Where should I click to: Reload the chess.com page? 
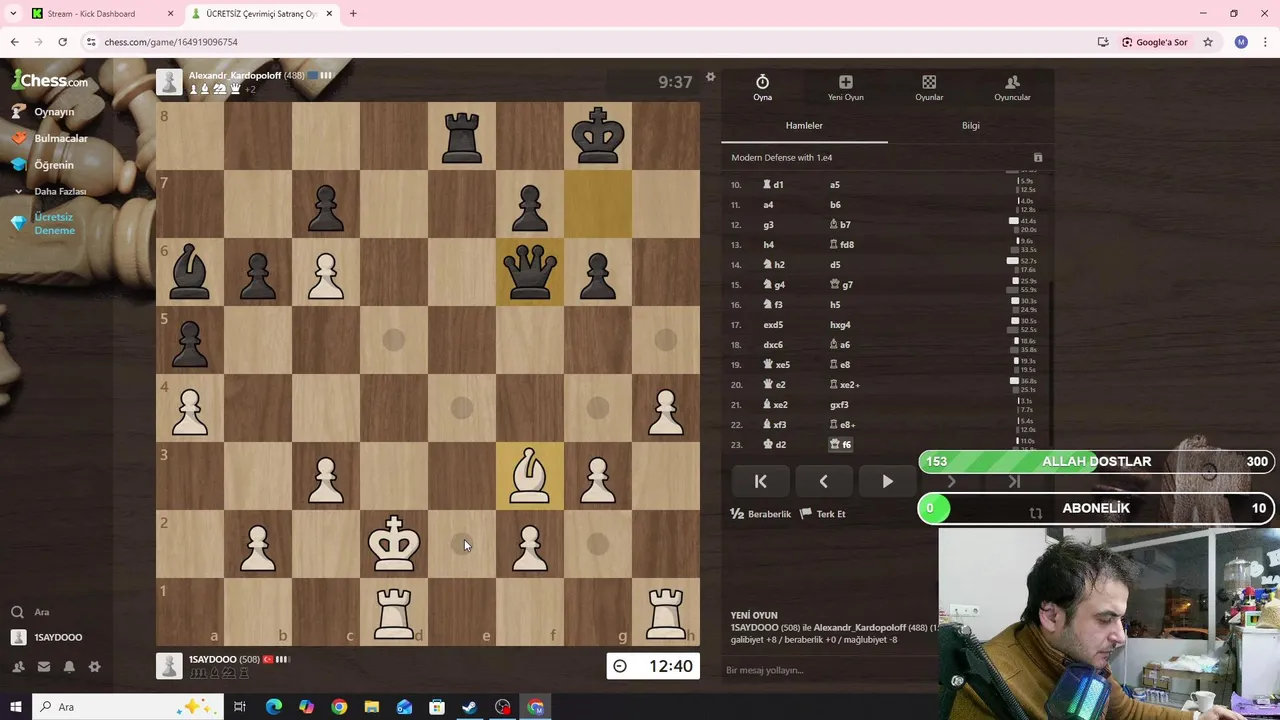(x=62, y=42)
